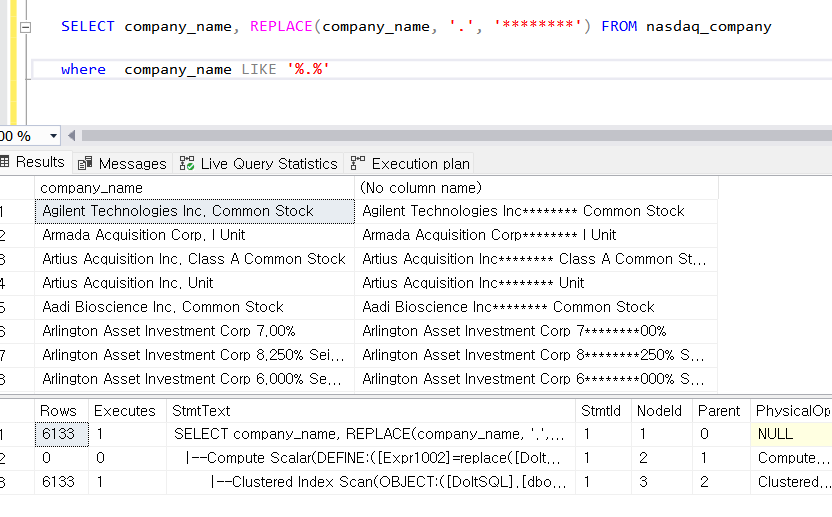Click the Execution plan icon

(x=358, y=163)
